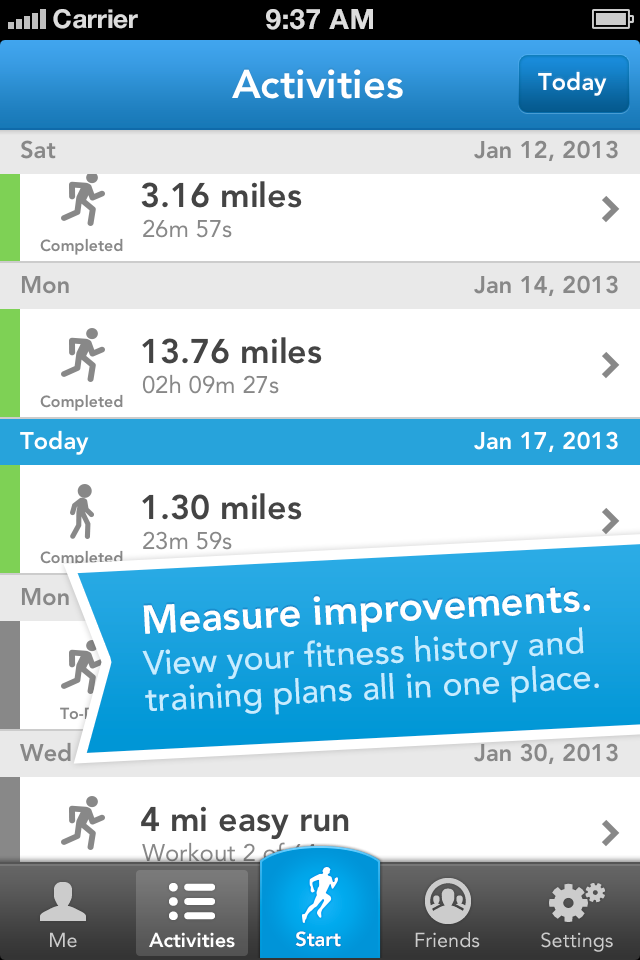Expand the 3.16 miles activity chevron
The image size is (640, 960).
point(610,209)
